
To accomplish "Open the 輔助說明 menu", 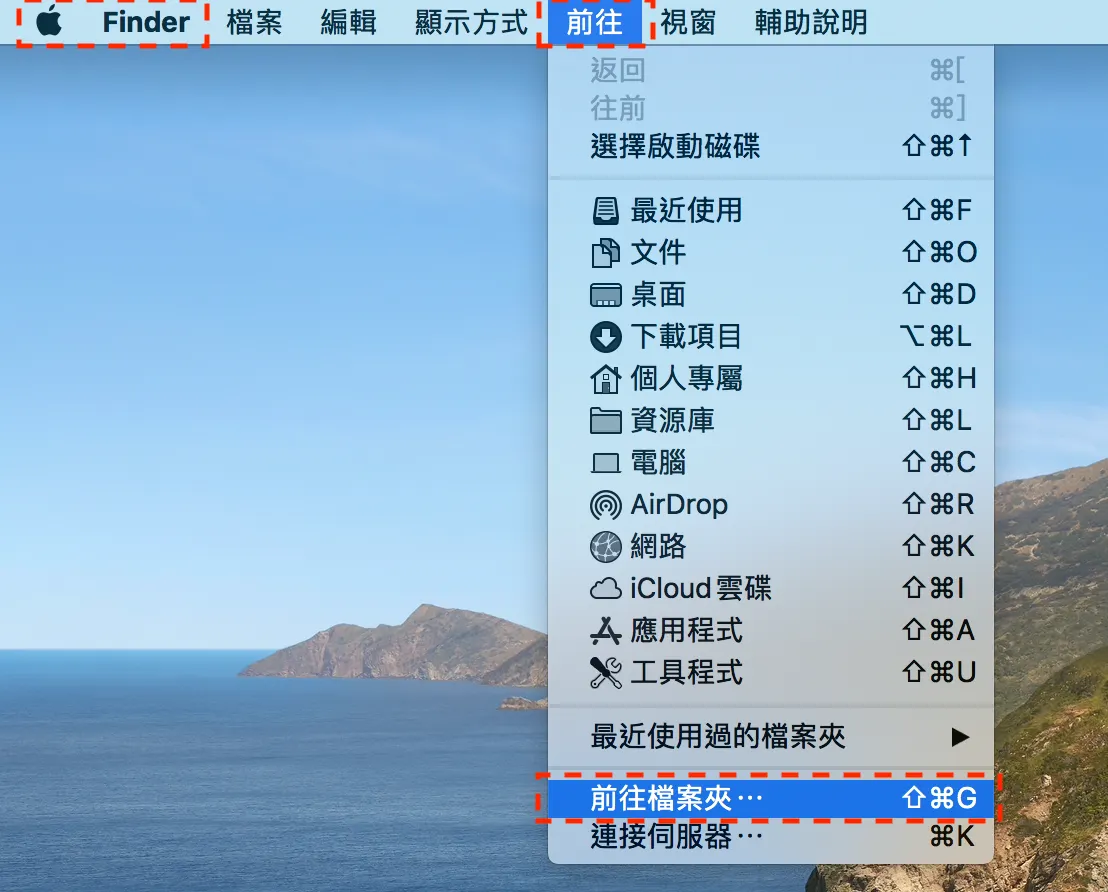I will 811,23.
